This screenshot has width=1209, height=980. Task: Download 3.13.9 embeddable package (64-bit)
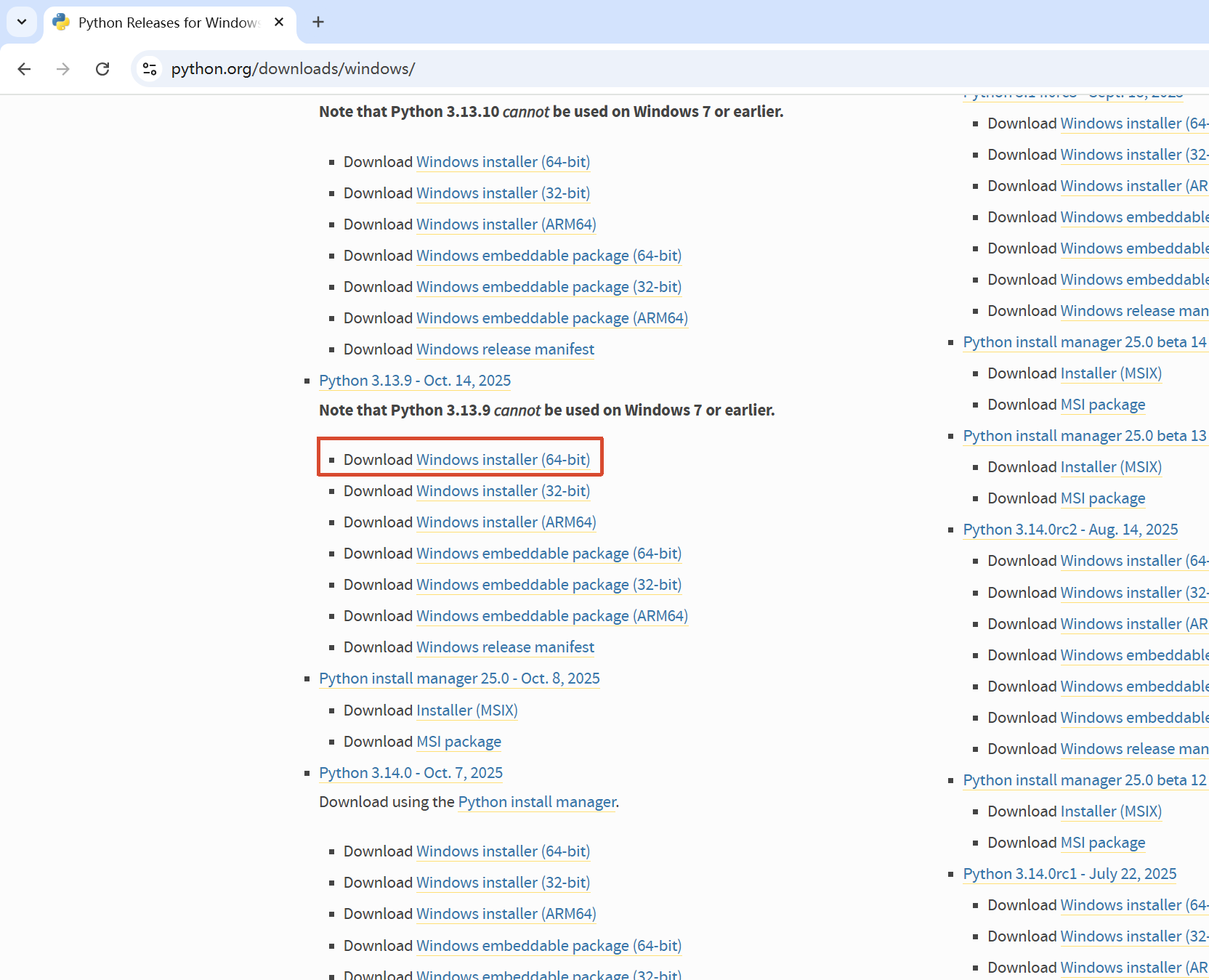(549, 554)
